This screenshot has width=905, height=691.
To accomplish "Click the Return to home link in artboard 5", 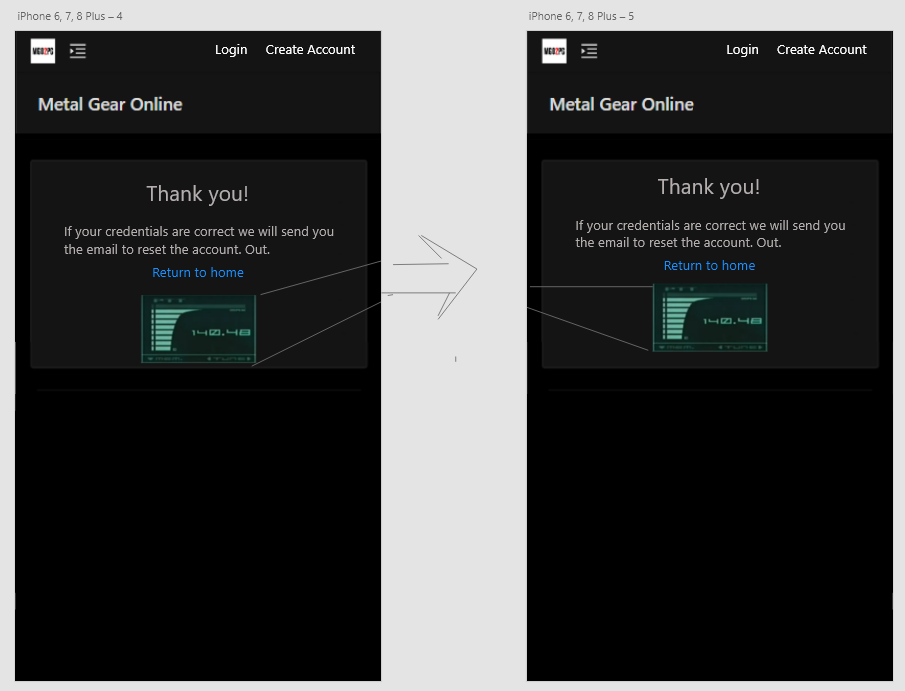I will pyautogui.click(x=709, y=266).
